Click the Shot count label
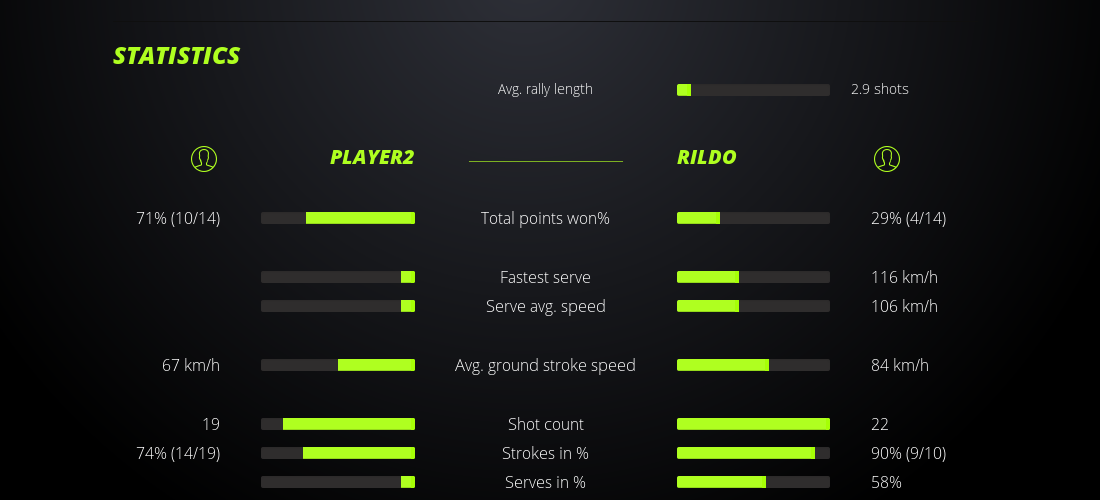The width and height of the screenshot is (1100, 500). click(545, 424)
